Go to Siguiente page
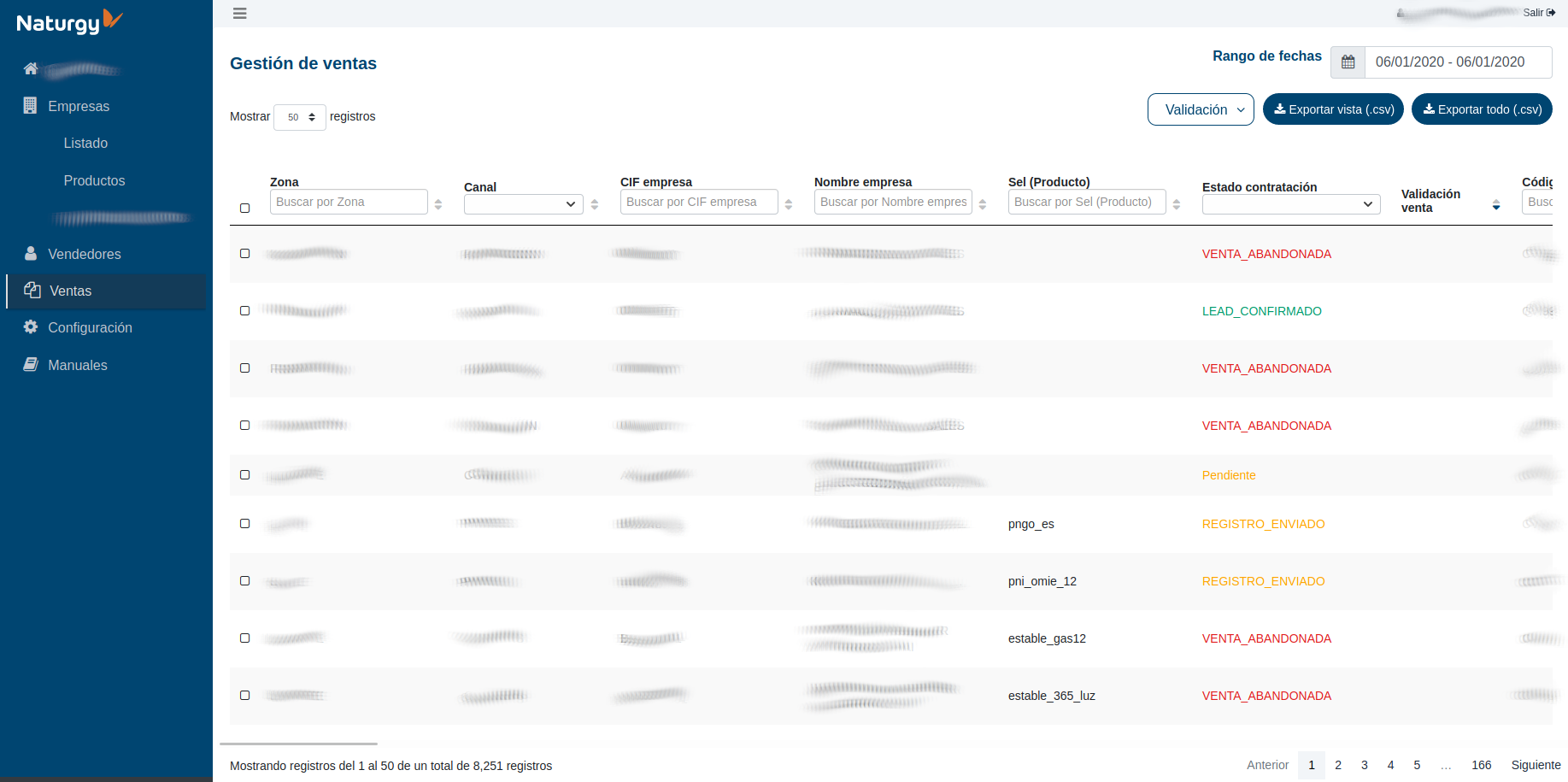Viewport: 1568px width, 782px height. [x=1536, y=765]
